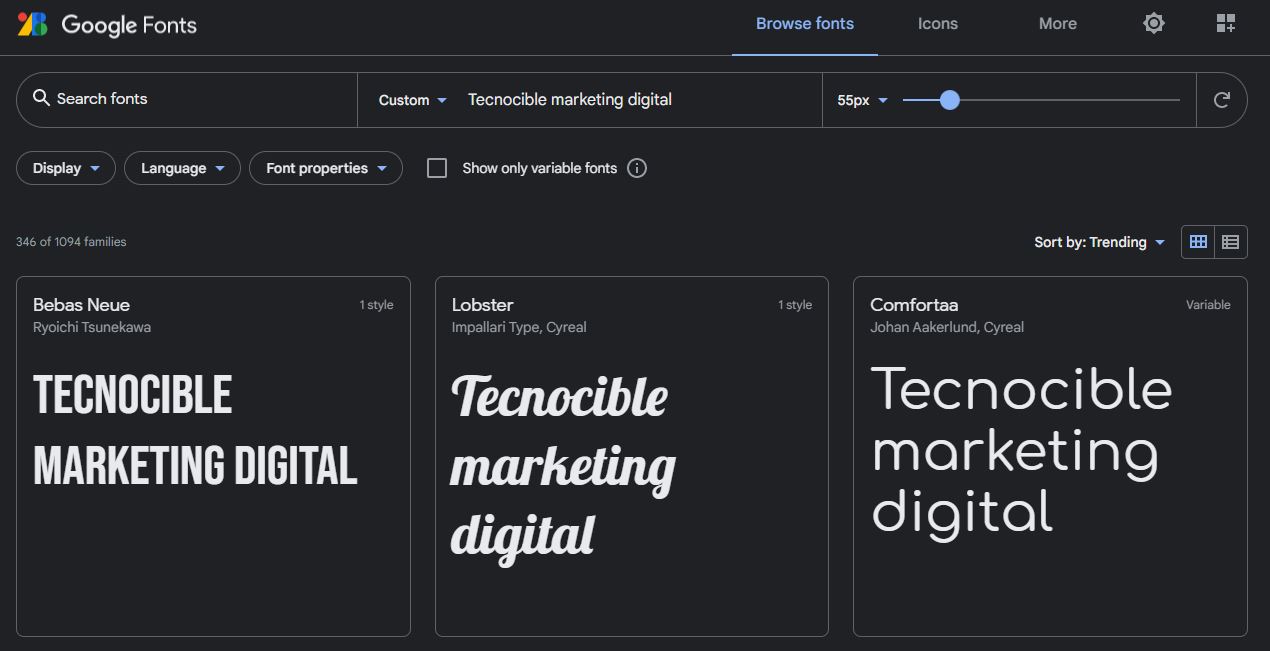1270x651 pixels.
Task: Switch to list view layout
Action: tap(1230, 242)
